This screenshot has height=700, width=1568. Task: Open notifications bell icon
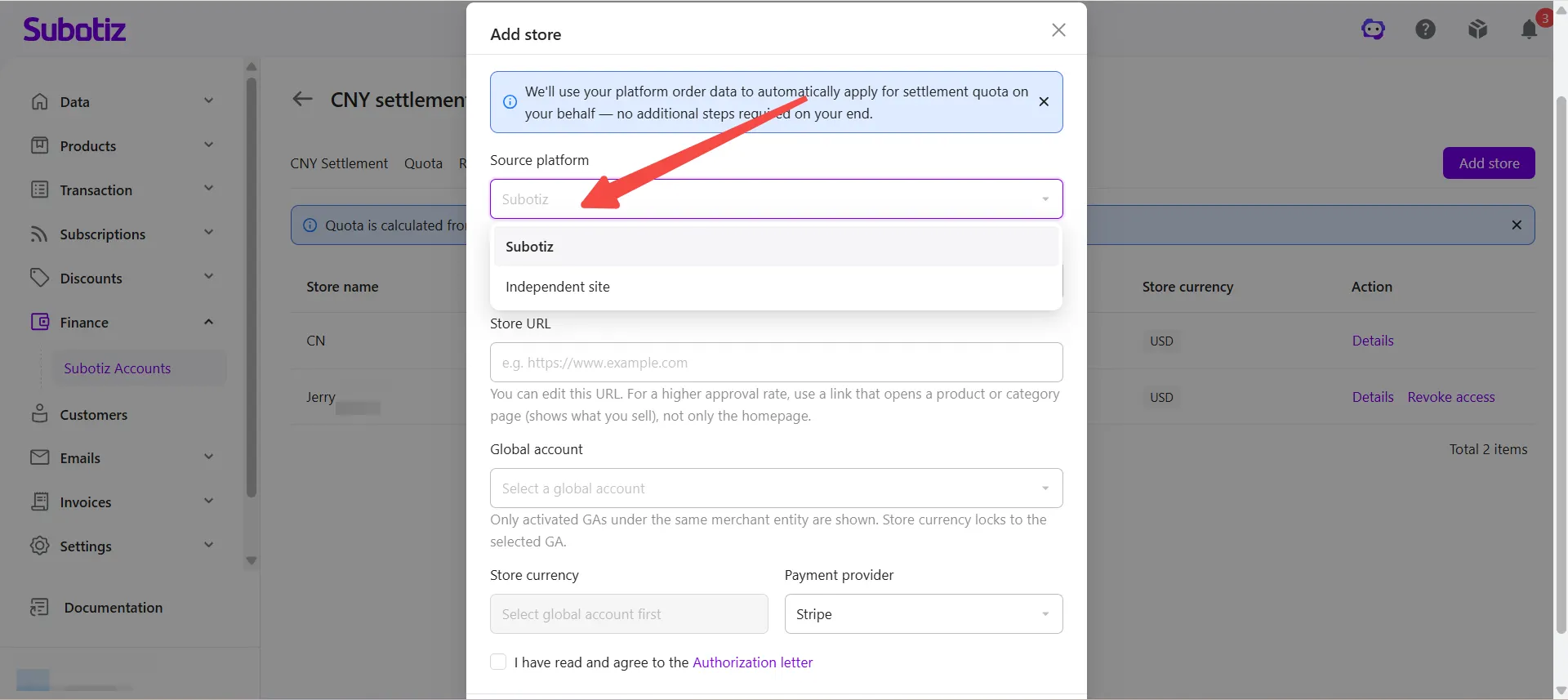click(1529, 29)
